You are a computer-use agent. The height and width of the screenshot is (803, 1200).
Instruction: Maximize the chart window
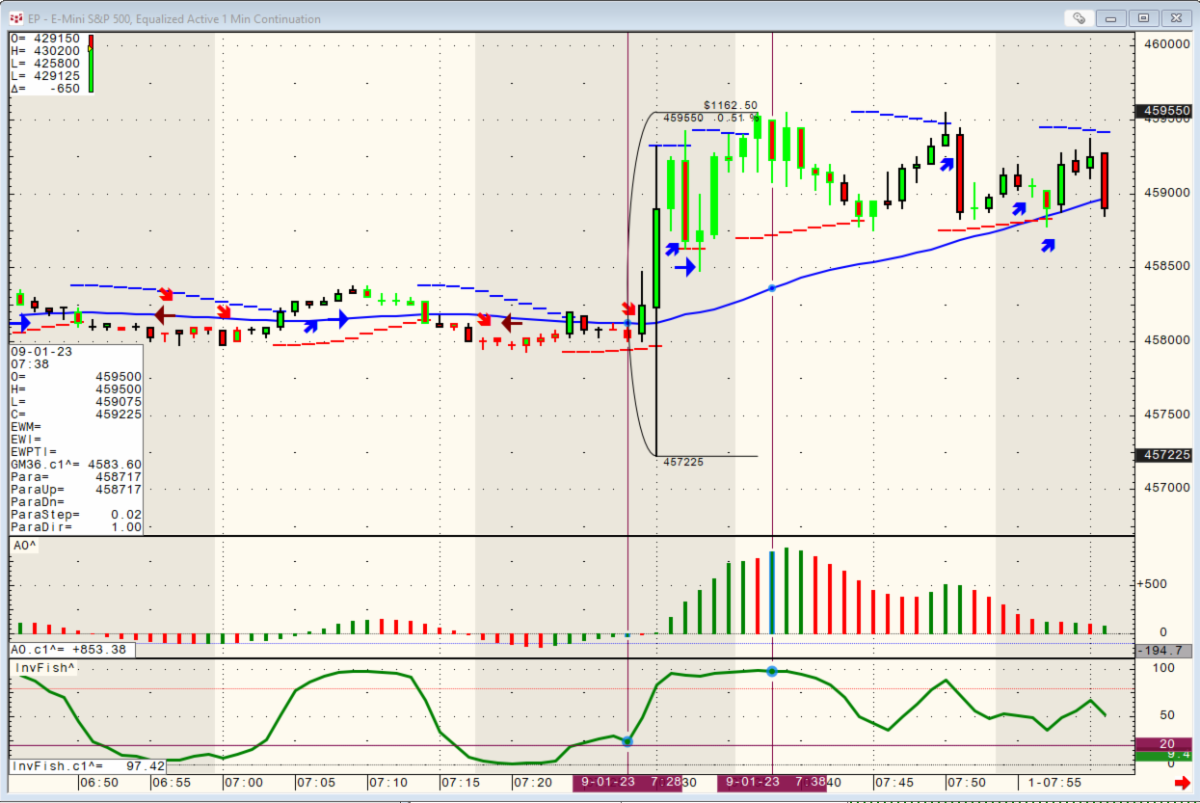click(x=1145, y=18)
